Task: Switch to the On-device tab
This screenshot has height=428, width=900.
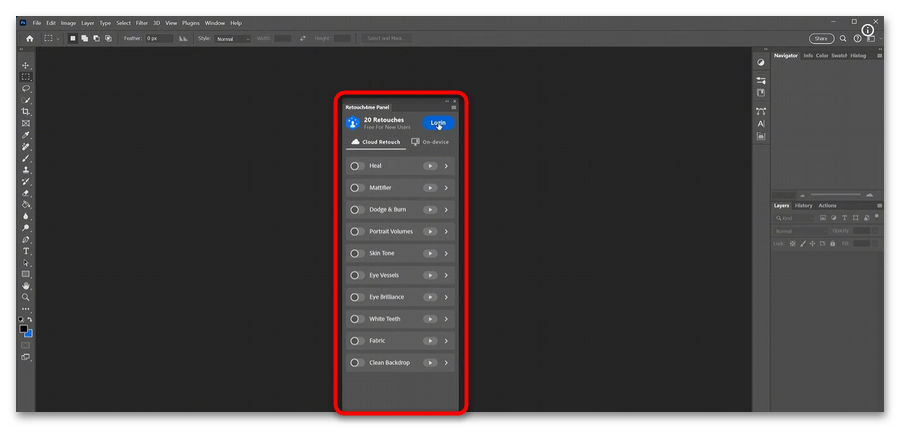Action: [430, 142]
